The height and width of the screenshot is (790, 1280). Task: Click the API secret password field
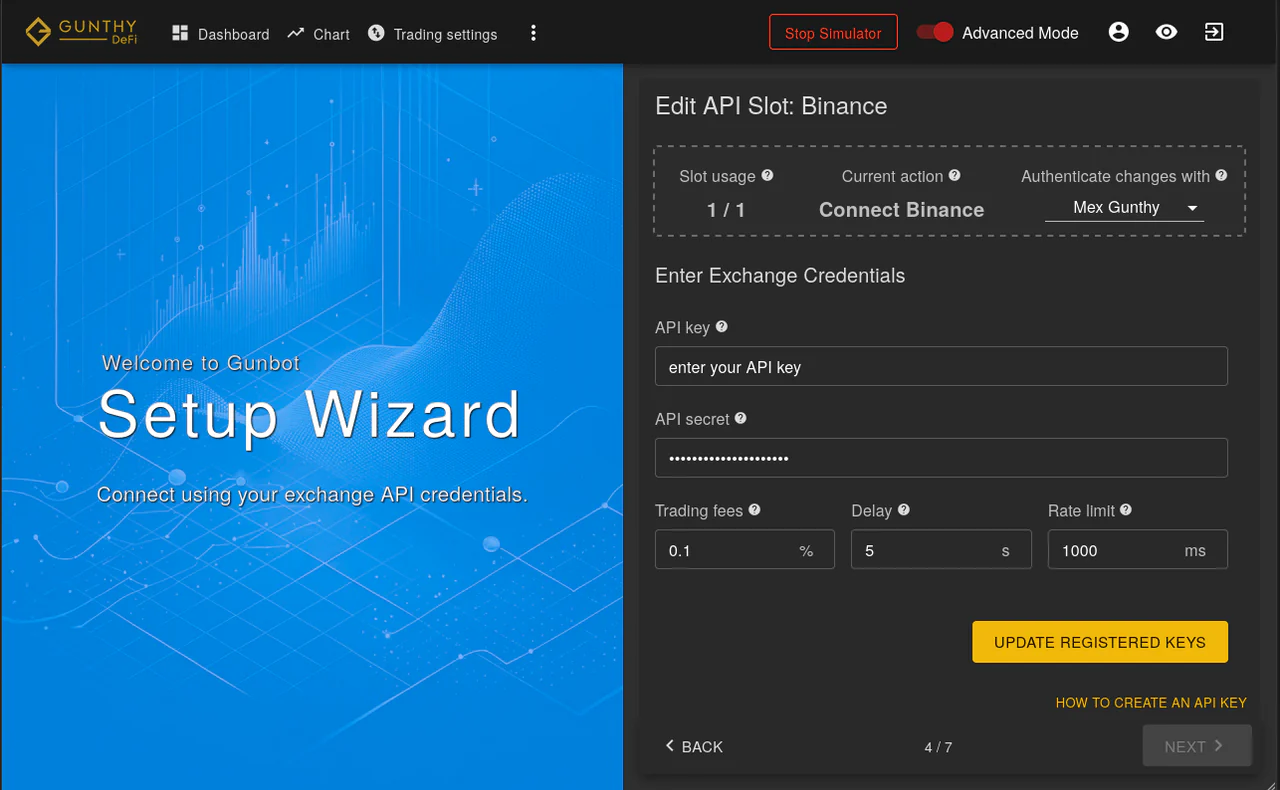coord(941,458)
